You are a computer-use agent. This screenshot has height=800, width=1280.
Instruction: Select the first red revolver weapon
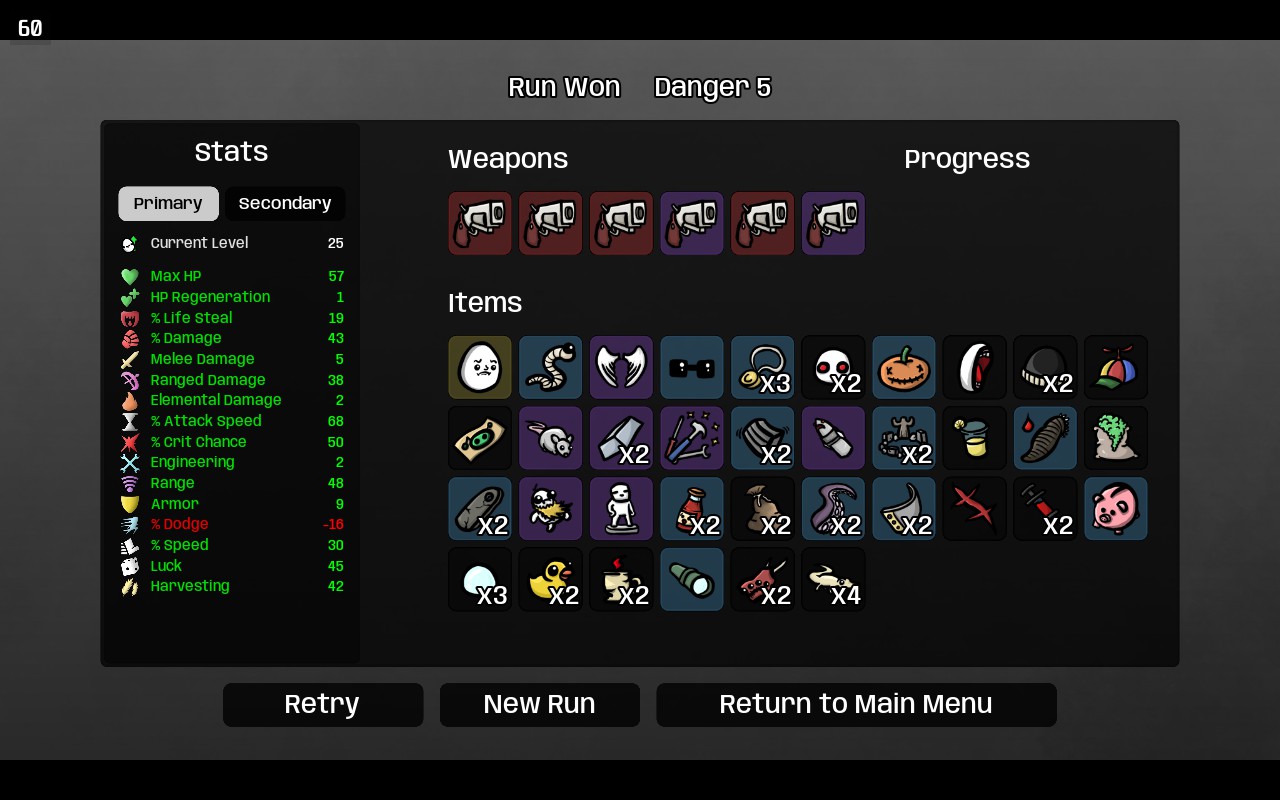[x=480, y=223]
